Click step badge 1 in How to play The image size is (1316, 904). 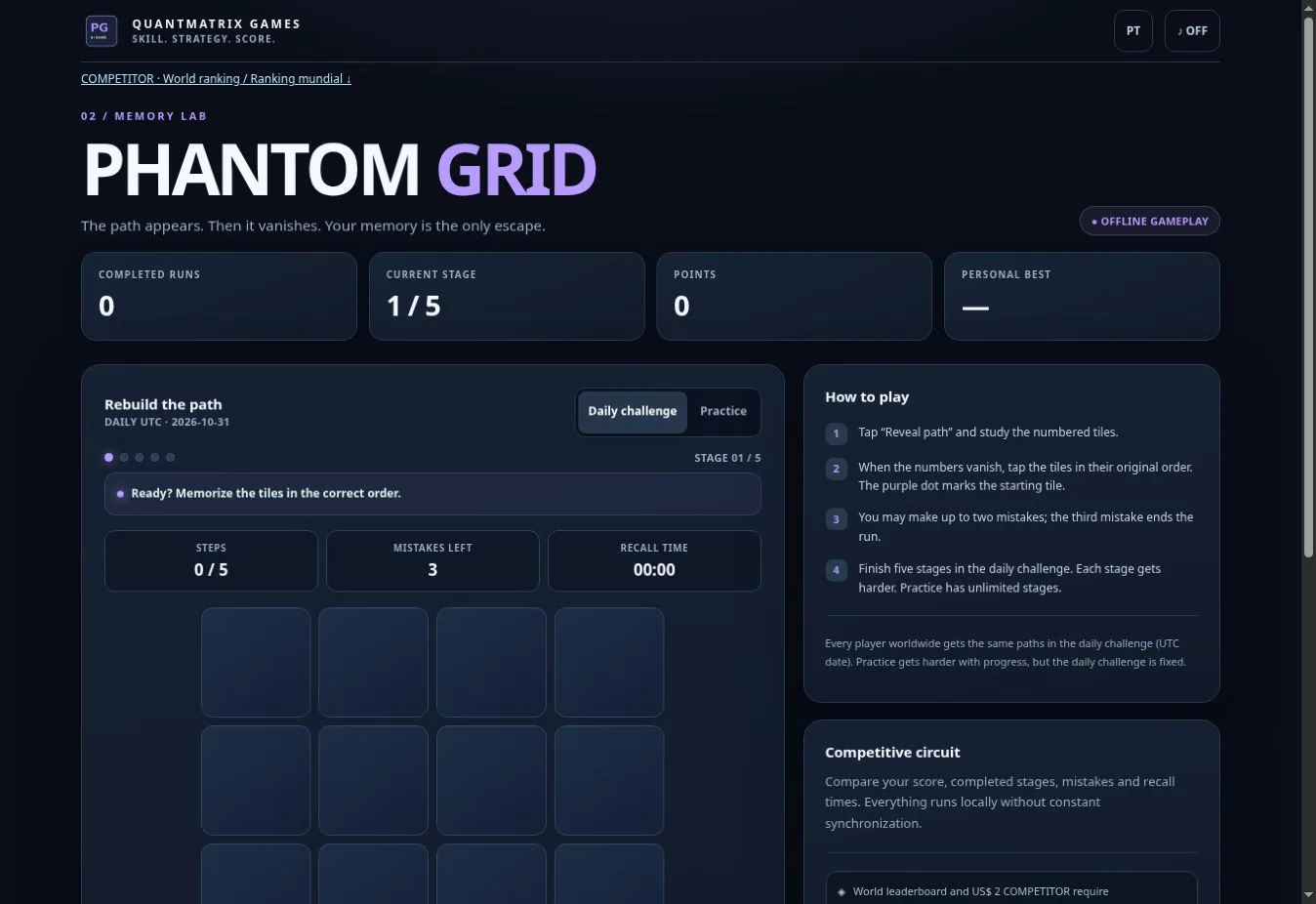[836, 432]
